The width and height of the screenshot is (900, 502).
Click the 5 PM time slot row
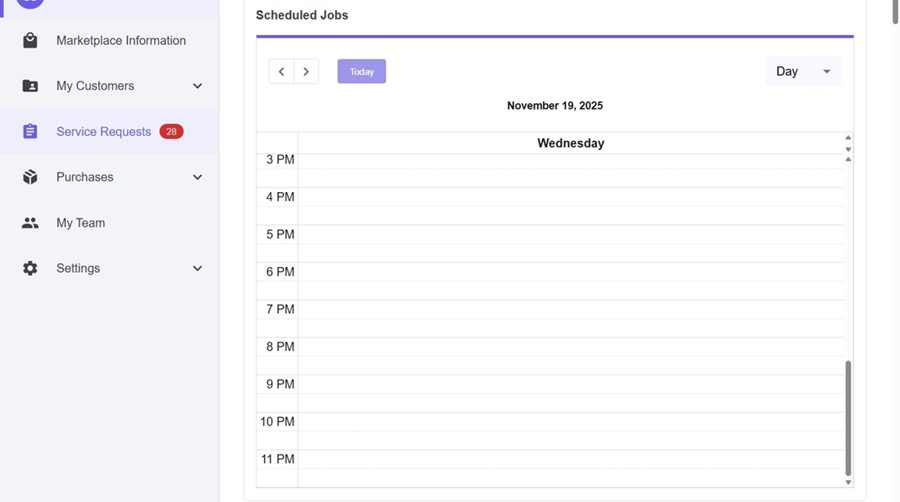pos(570,235)
